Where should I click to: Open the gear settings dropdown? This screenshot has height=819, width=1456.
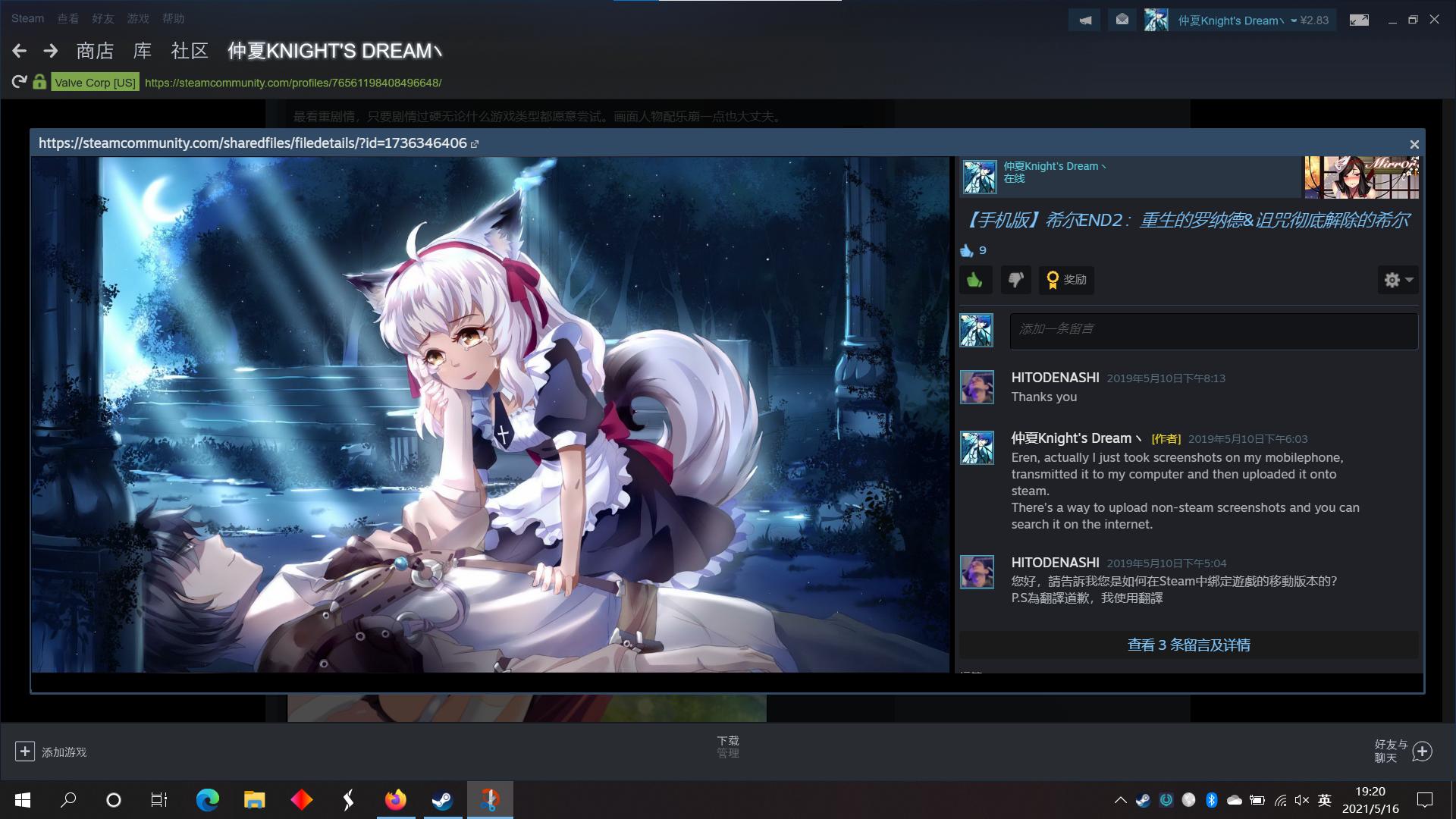[x=1398, y=280]
